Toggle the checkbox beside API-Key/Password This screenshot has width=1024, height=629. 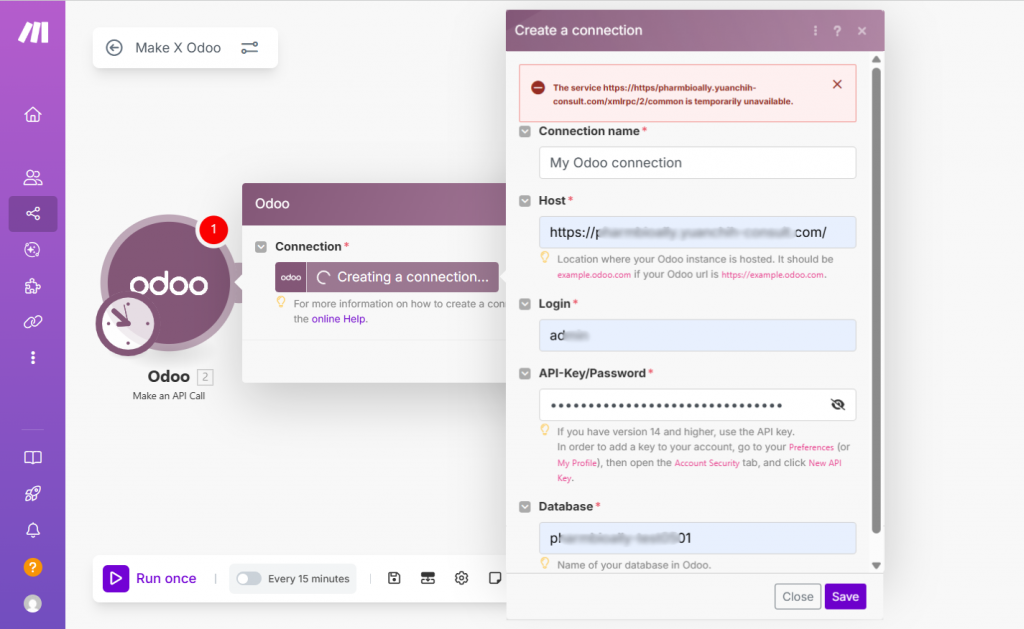525,374
